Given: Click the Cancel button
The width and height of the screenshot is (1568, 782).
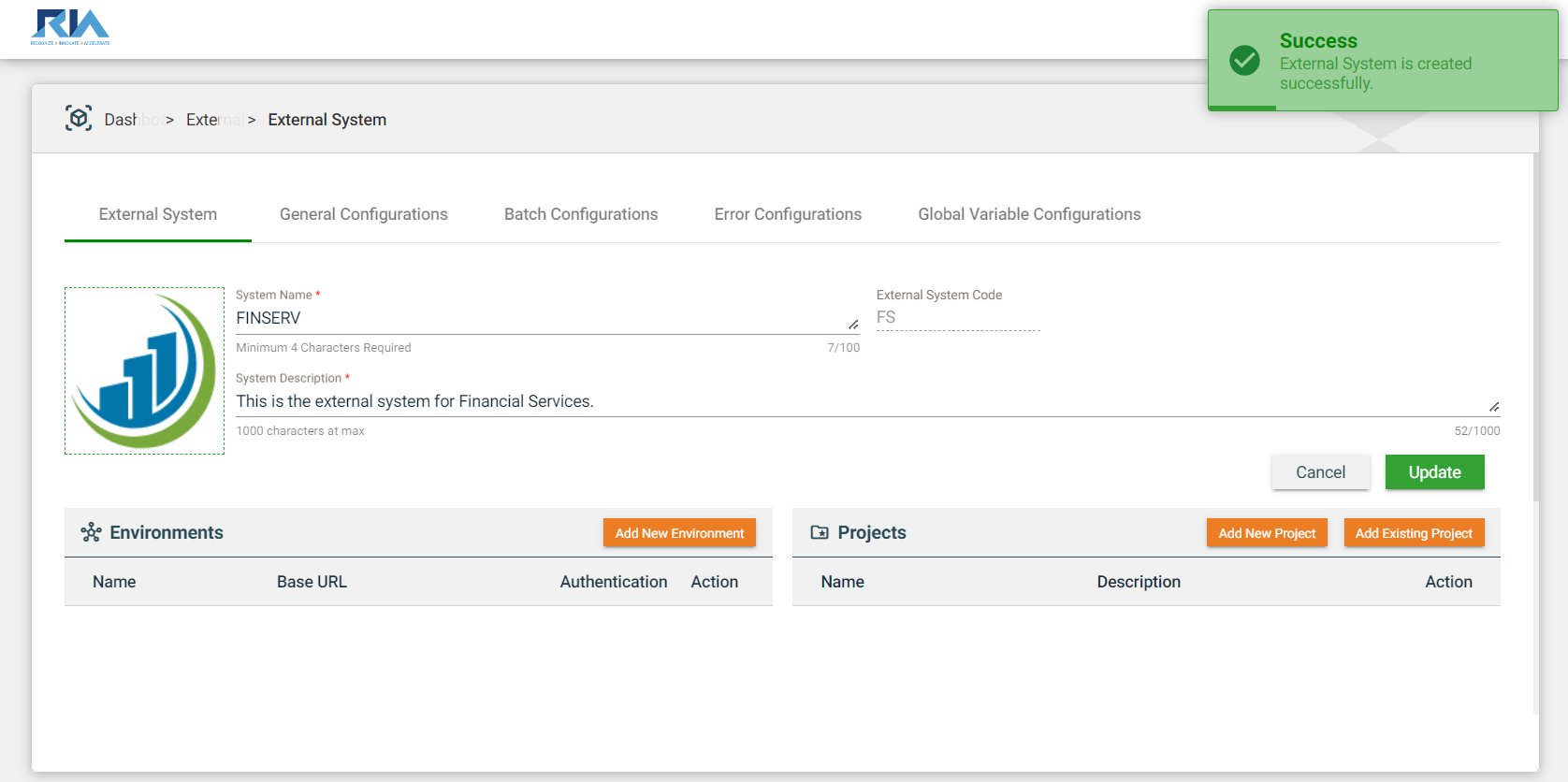Looking at the screenshot, I should click(1320, 472).
